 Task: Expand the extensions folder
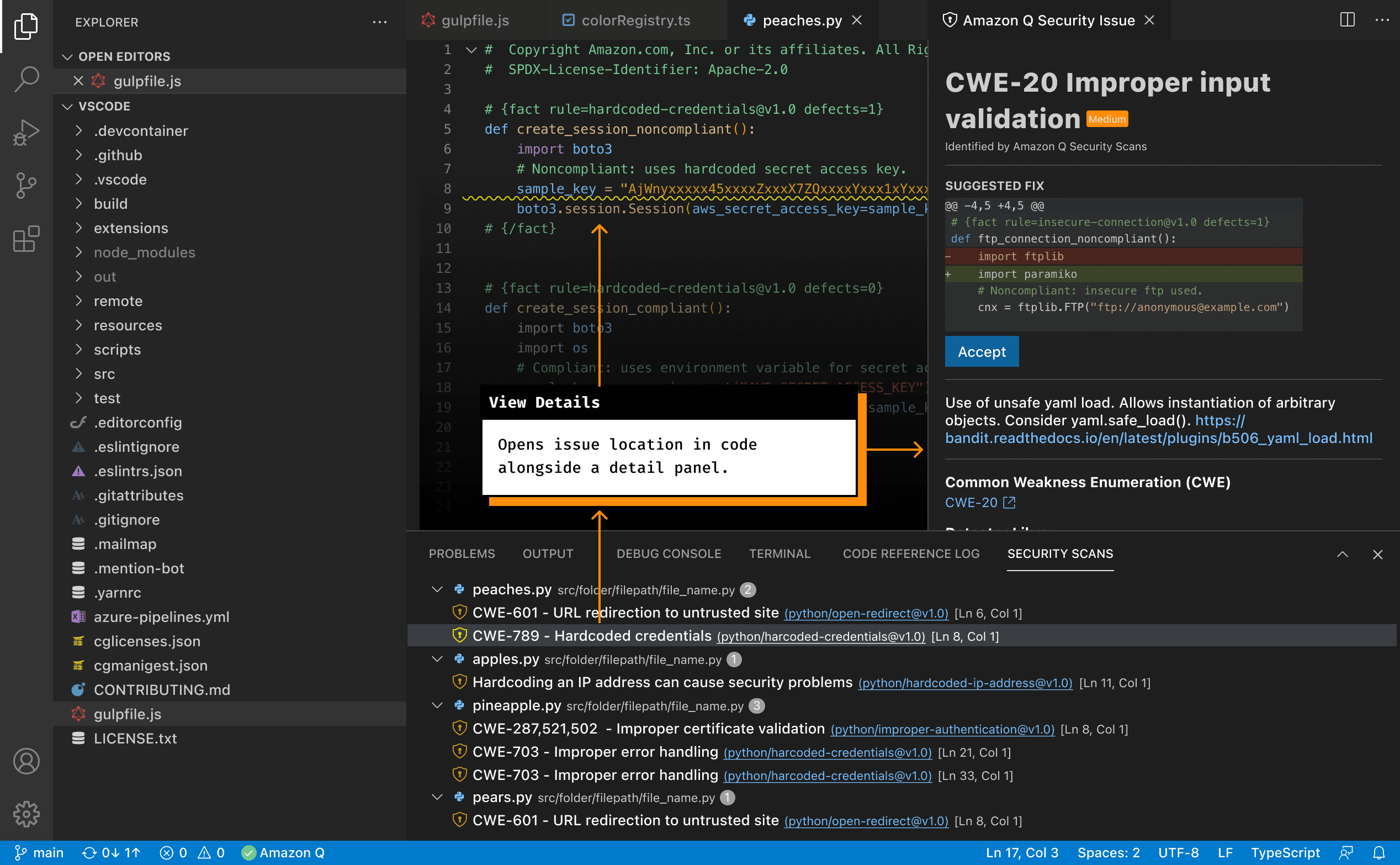[x=79, y=228]
